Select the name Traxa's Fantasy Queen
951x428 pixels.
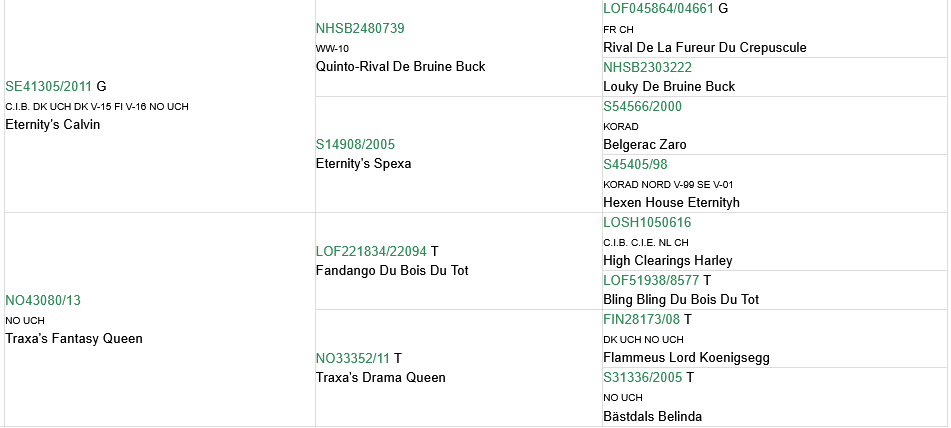tap(74, 338)
